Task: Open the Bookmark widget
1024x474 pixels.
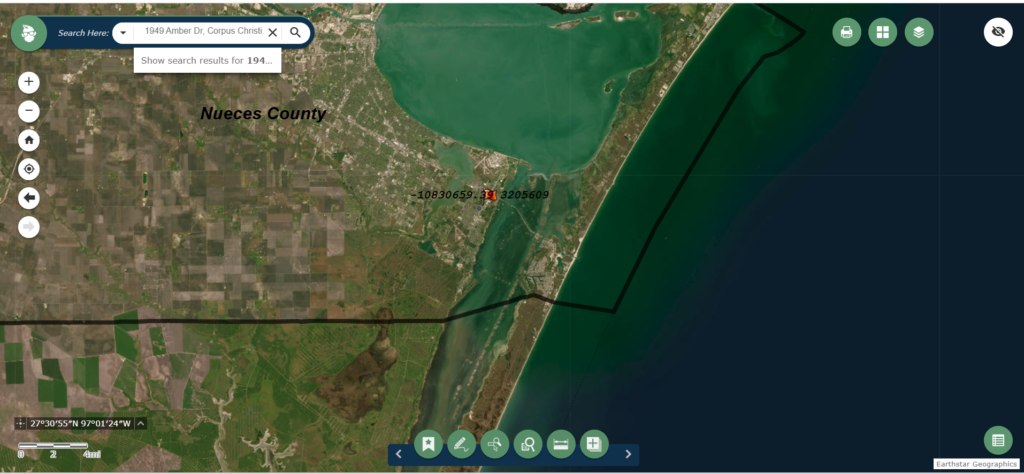Action: pos(428,445)
